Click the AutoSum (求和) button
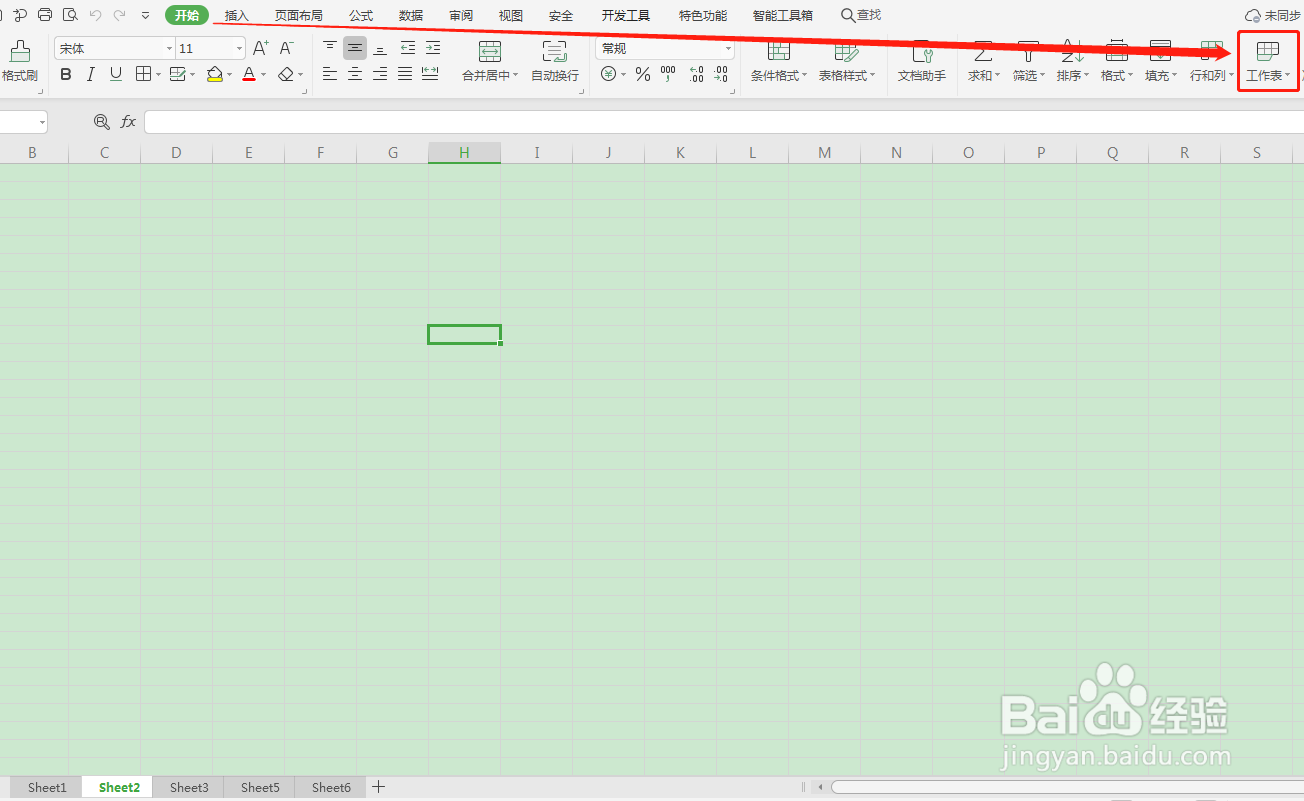1304x801 pixels. pos(983,62)
